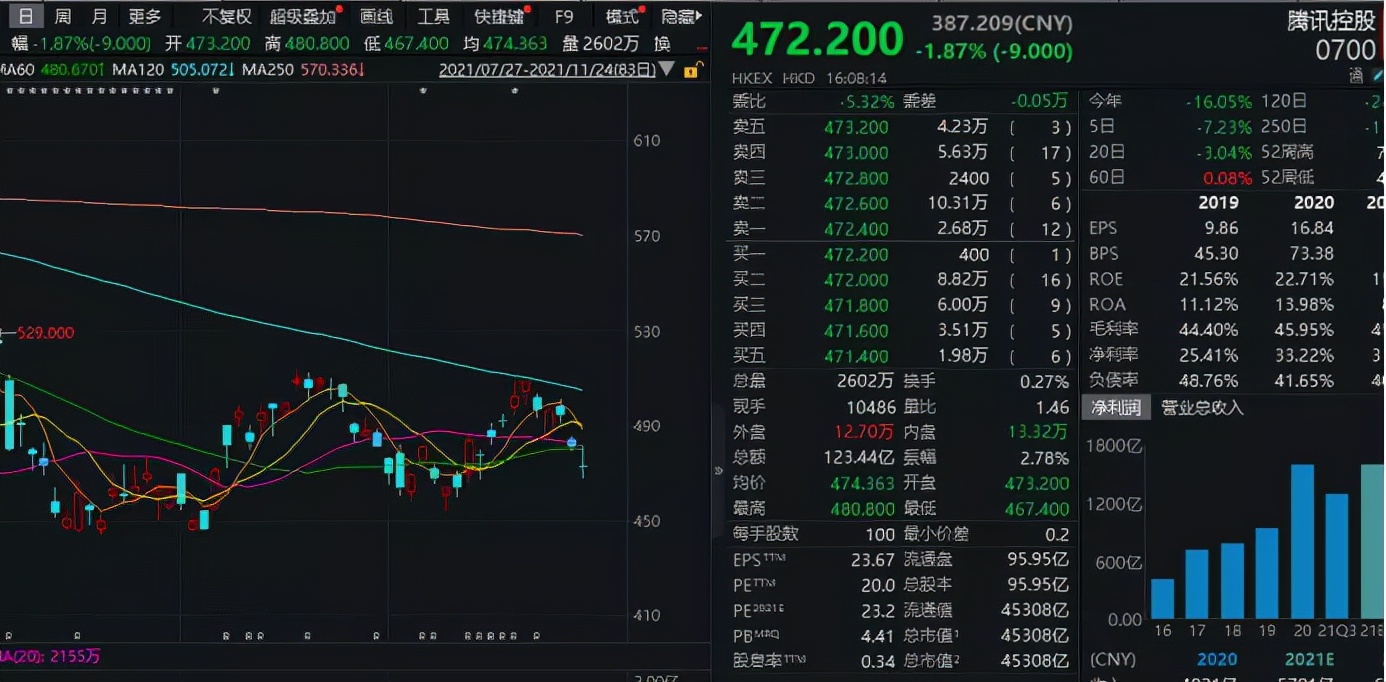Click the yellow padlock icon
The image size is (1386, 682).
coord(690,71)
